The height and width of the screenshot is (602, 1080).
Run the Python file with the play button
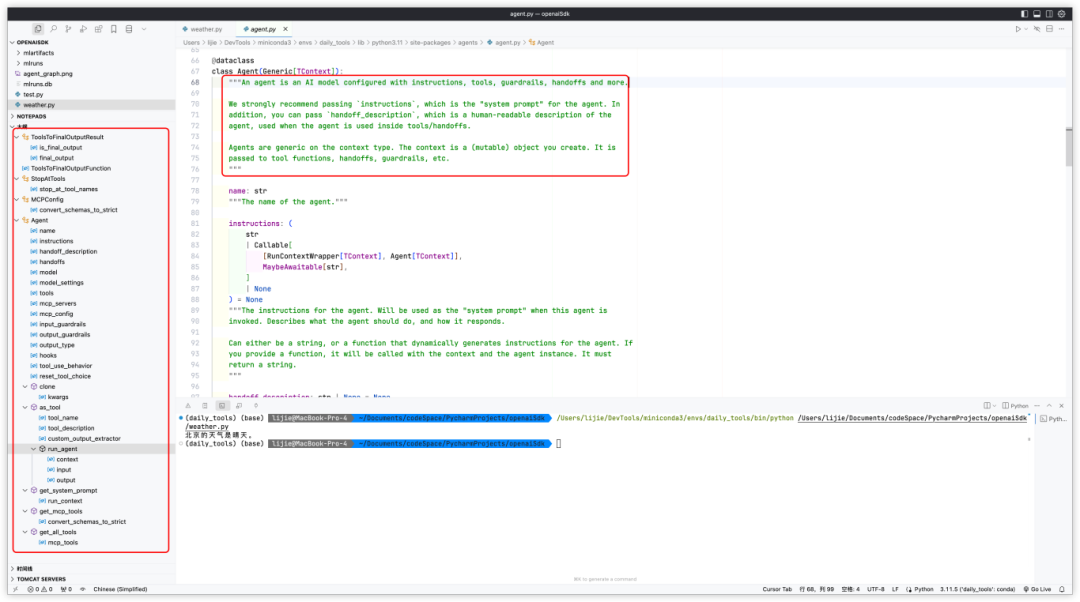pyautogui.click(x=1017, y=29)
